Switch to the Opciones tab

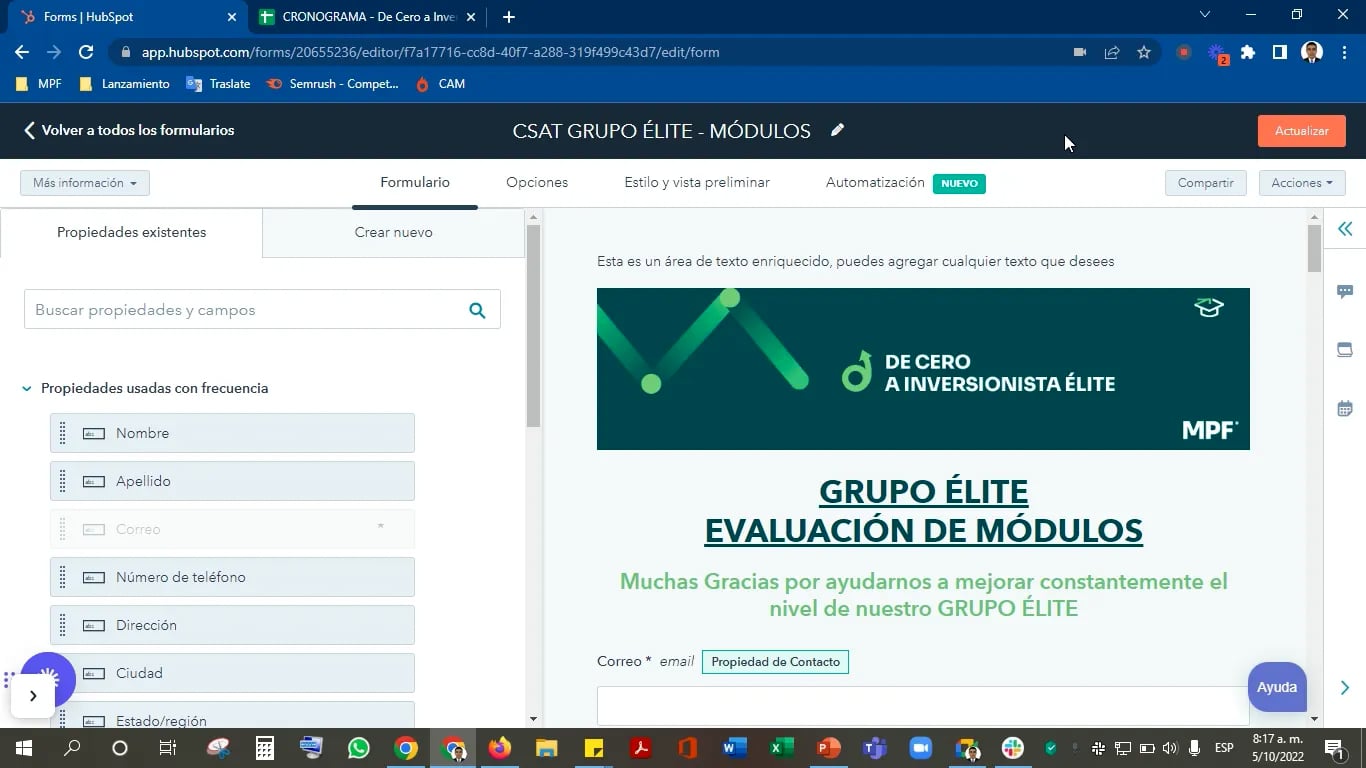click(537, 183)
